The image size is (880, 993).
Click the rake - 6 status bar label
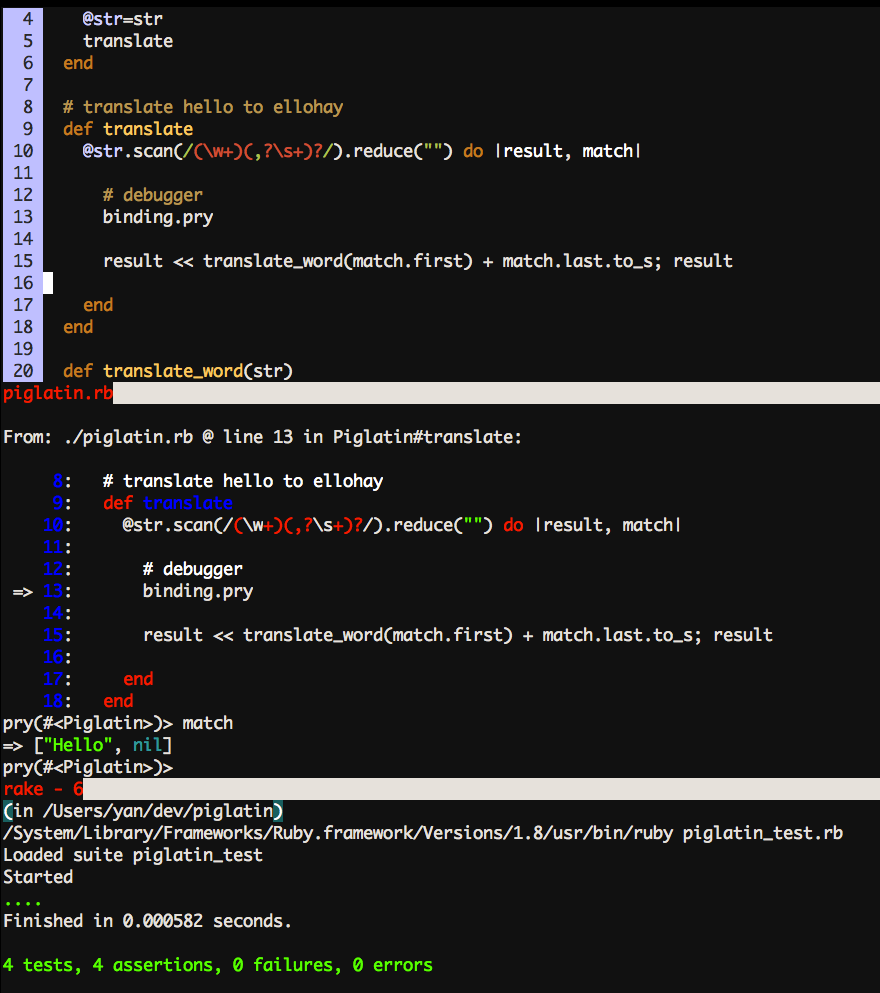point(42,788)
